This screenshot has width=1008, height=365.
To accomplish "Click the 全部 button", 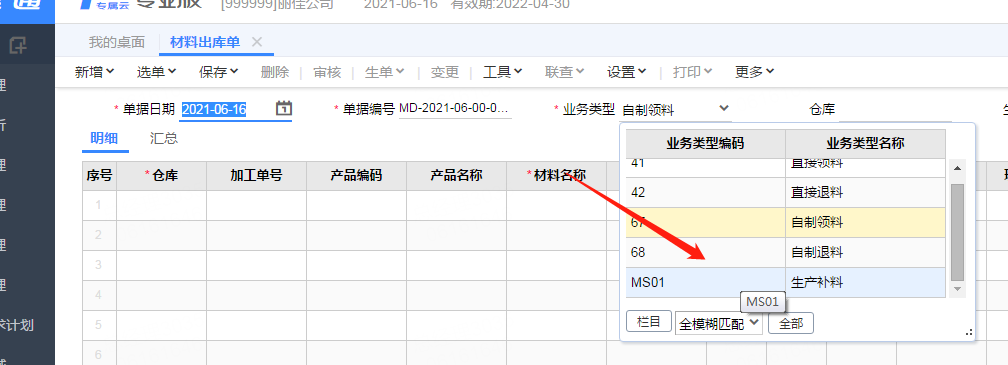I will click(791, 323).
